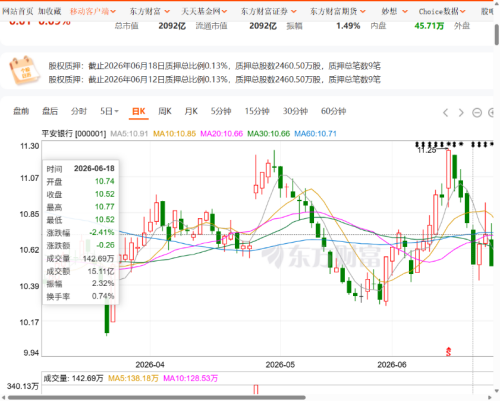
Task: Click the 收盘 10.52 value in tooltip
Action: point(105,194)
